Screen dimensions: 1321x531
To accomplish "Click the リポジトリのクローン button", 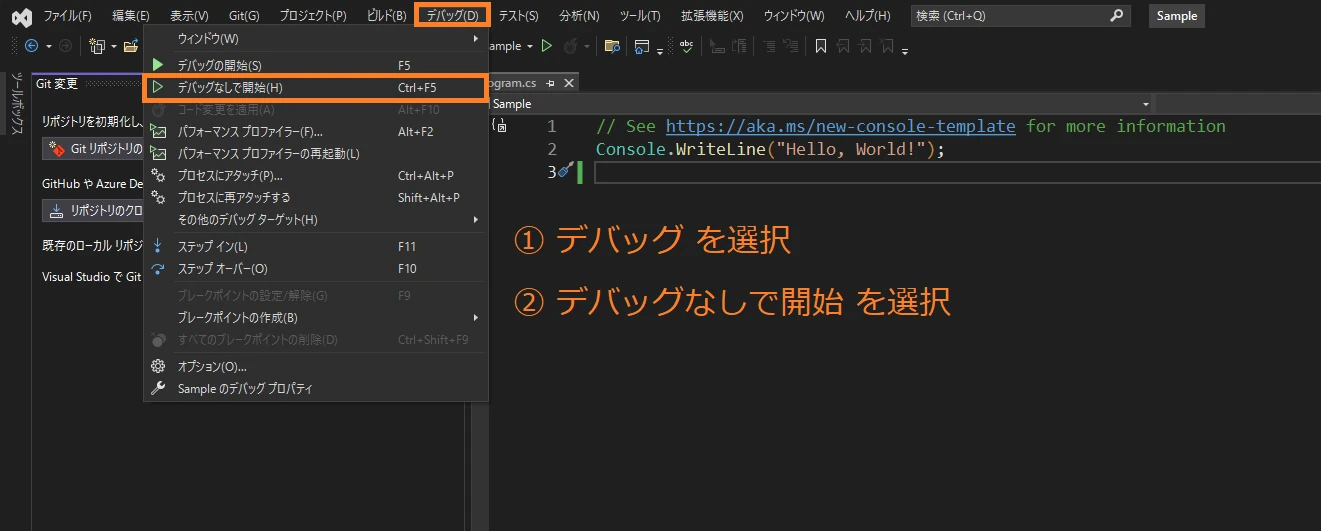I will [x=93, y=210].
